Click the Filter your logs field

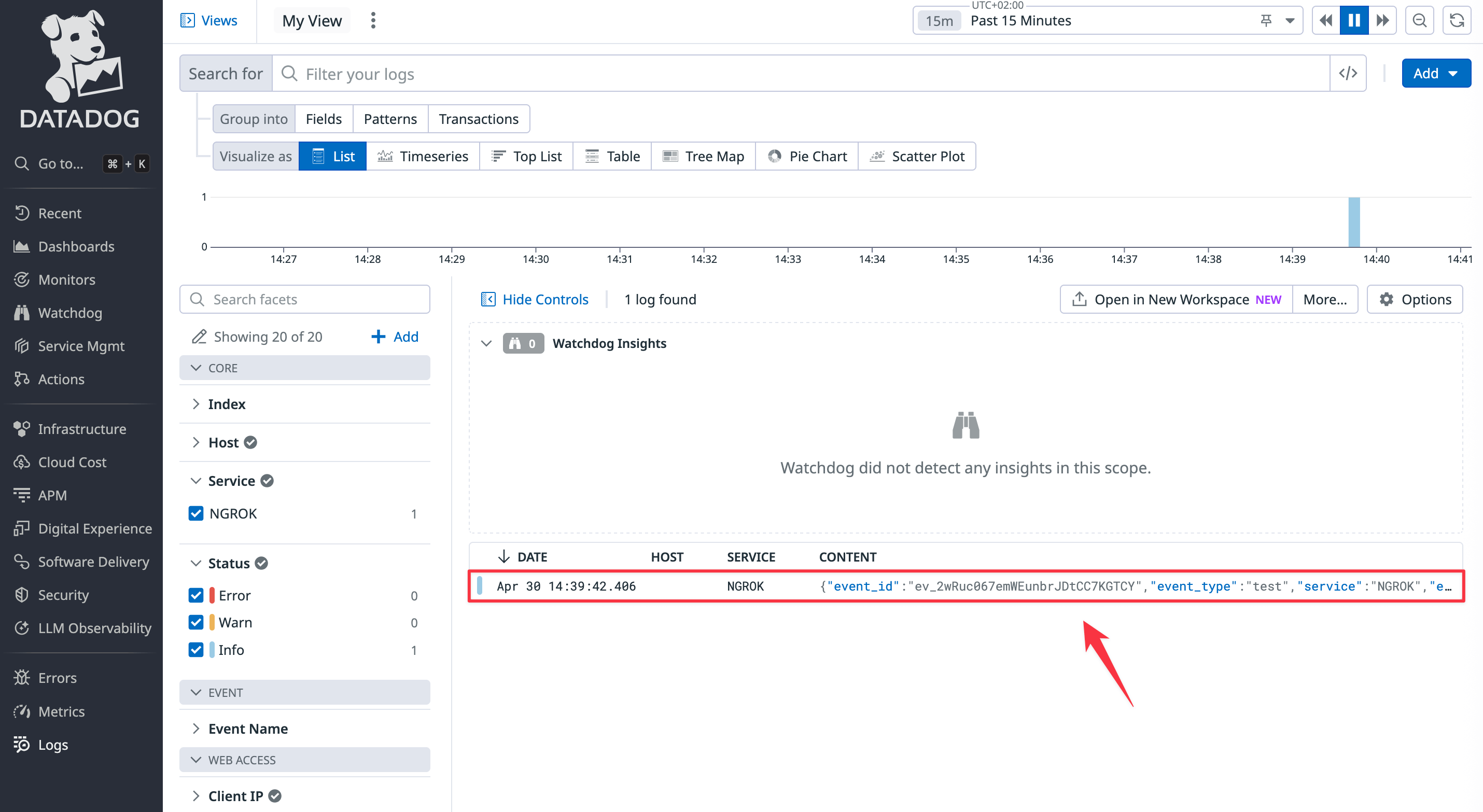518,73
